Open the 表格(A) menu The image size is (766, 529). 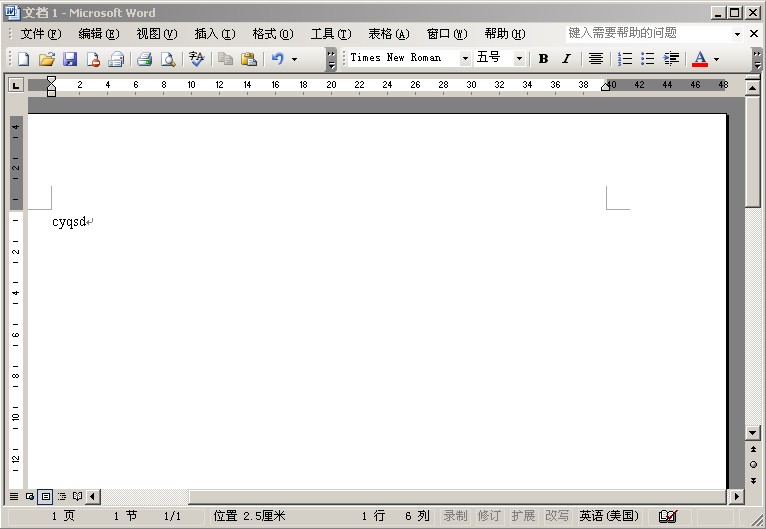(389, 34)
